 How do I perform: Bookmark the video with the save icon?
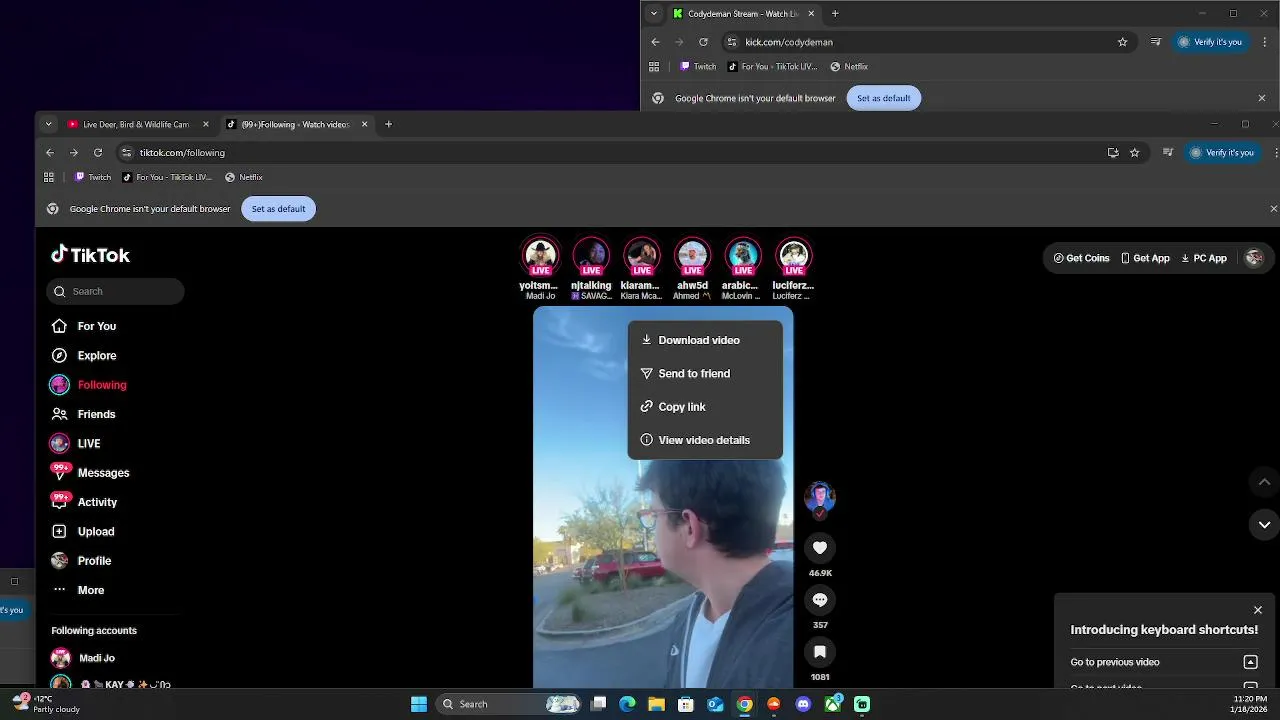point(820,651)
